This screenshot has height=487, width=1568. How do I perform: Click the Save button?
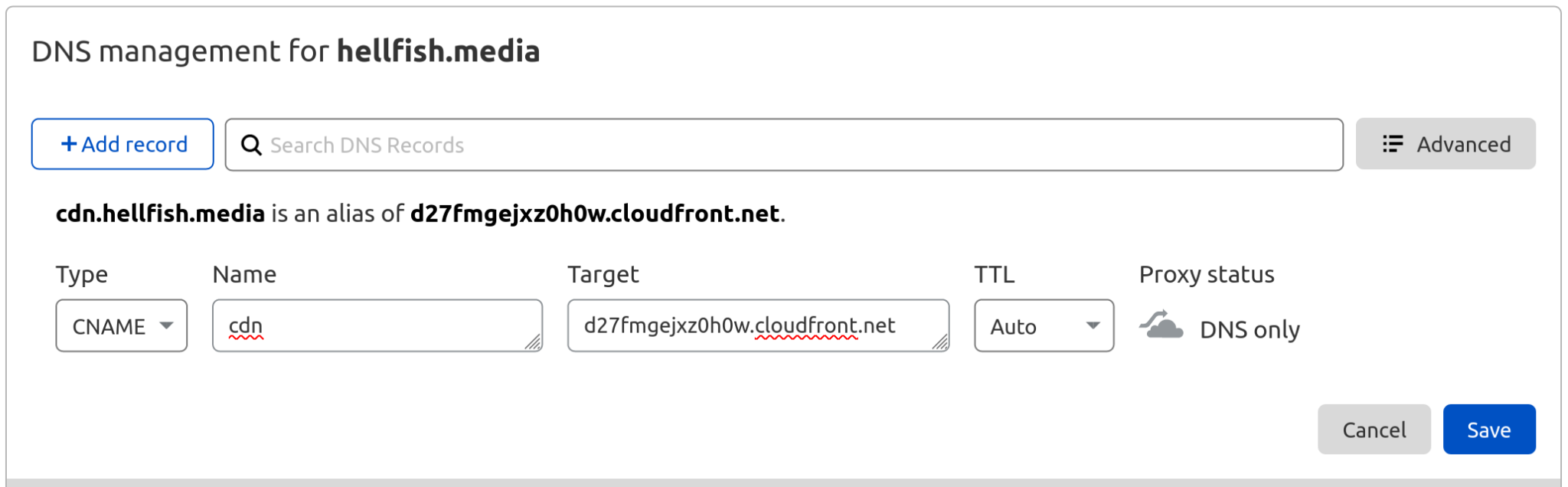[x=1488, y=430]
